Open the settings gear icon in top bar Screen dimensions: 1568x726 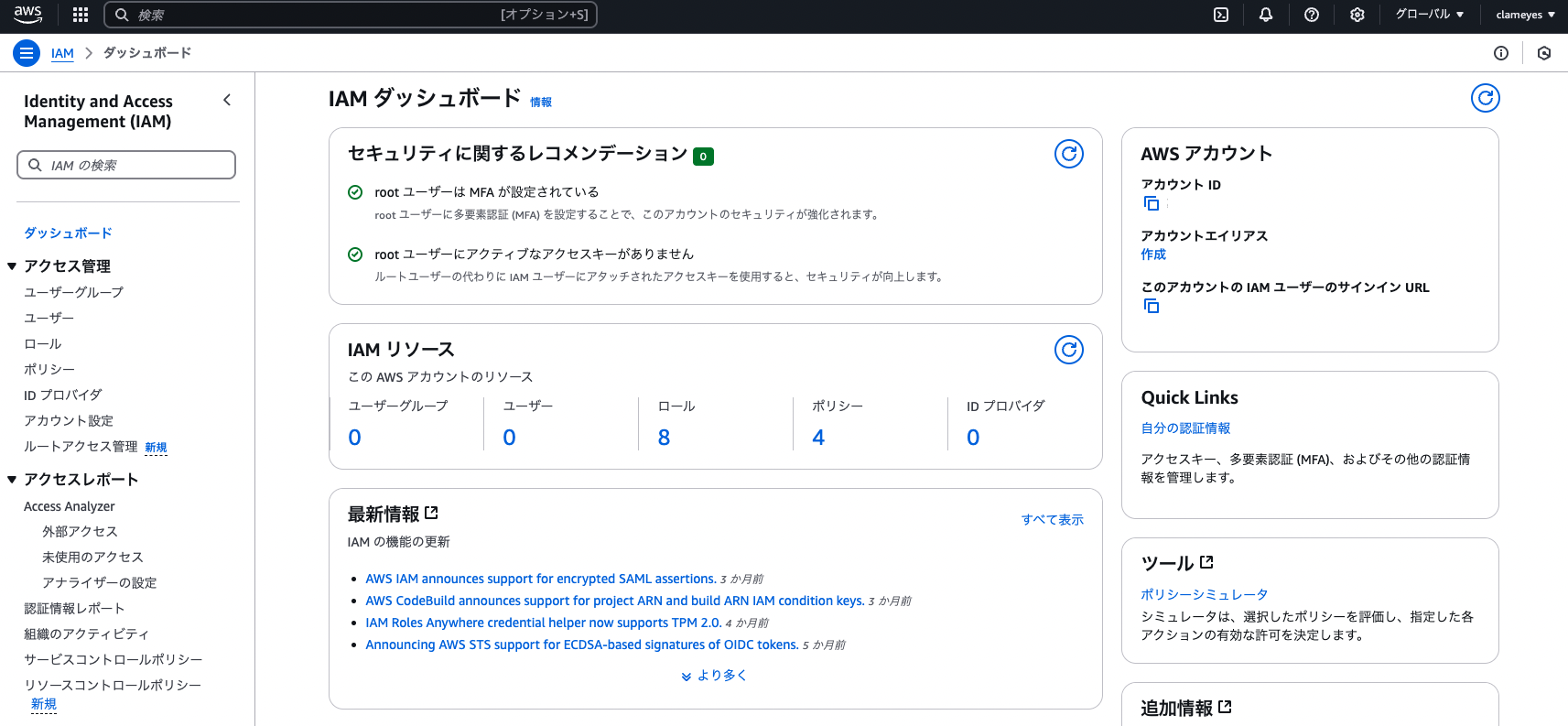pos(1357,15)
